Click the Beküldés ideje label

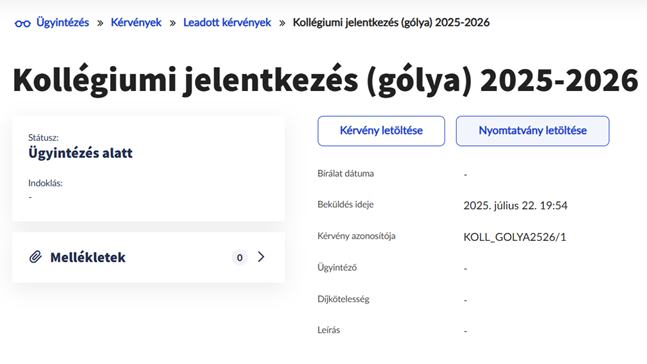point(345,205)
